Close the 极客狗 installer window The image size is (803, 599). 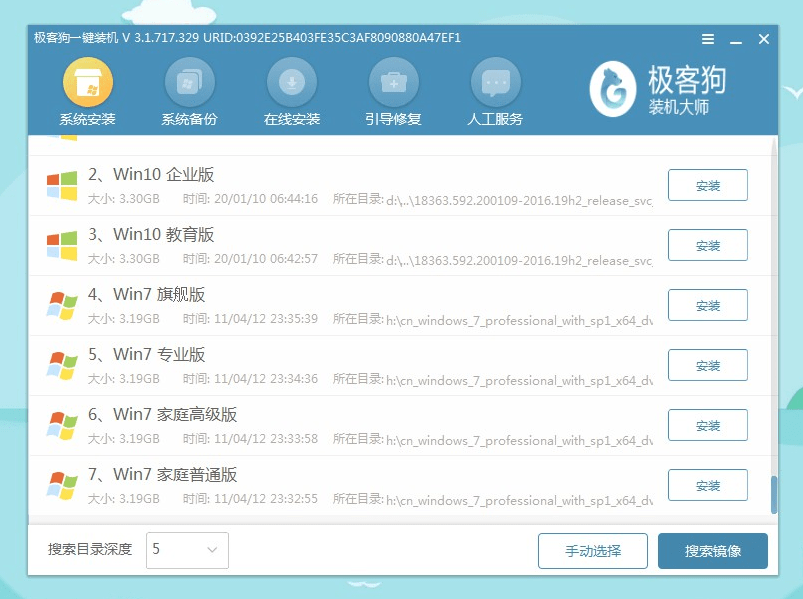764,39
